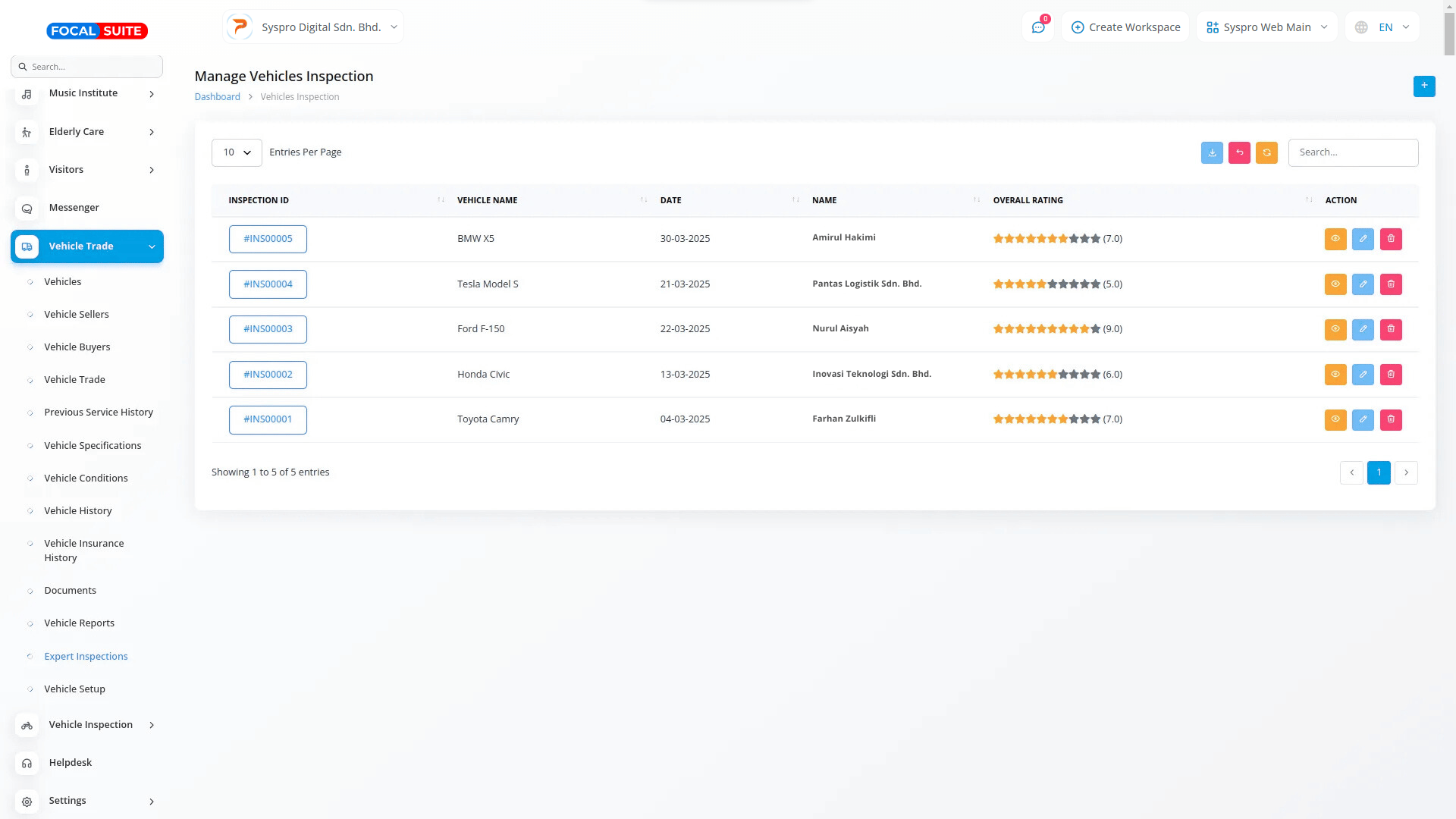The image size is (1456, 819).
Task: Open inspection #INS00003 link
Action: click(x=268, y=329)
